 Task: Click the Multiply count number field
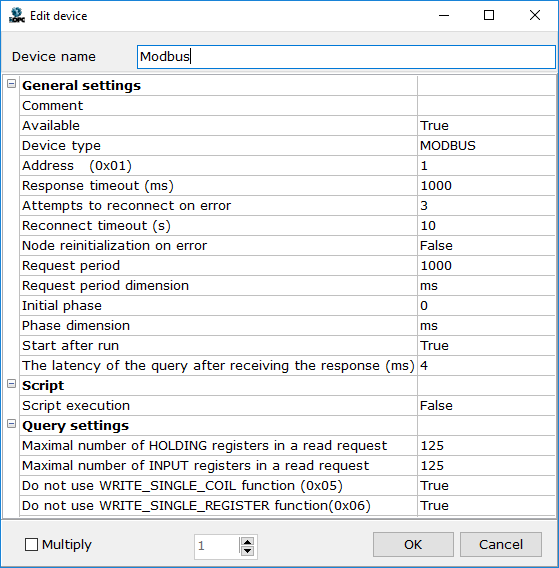(217, 546)
